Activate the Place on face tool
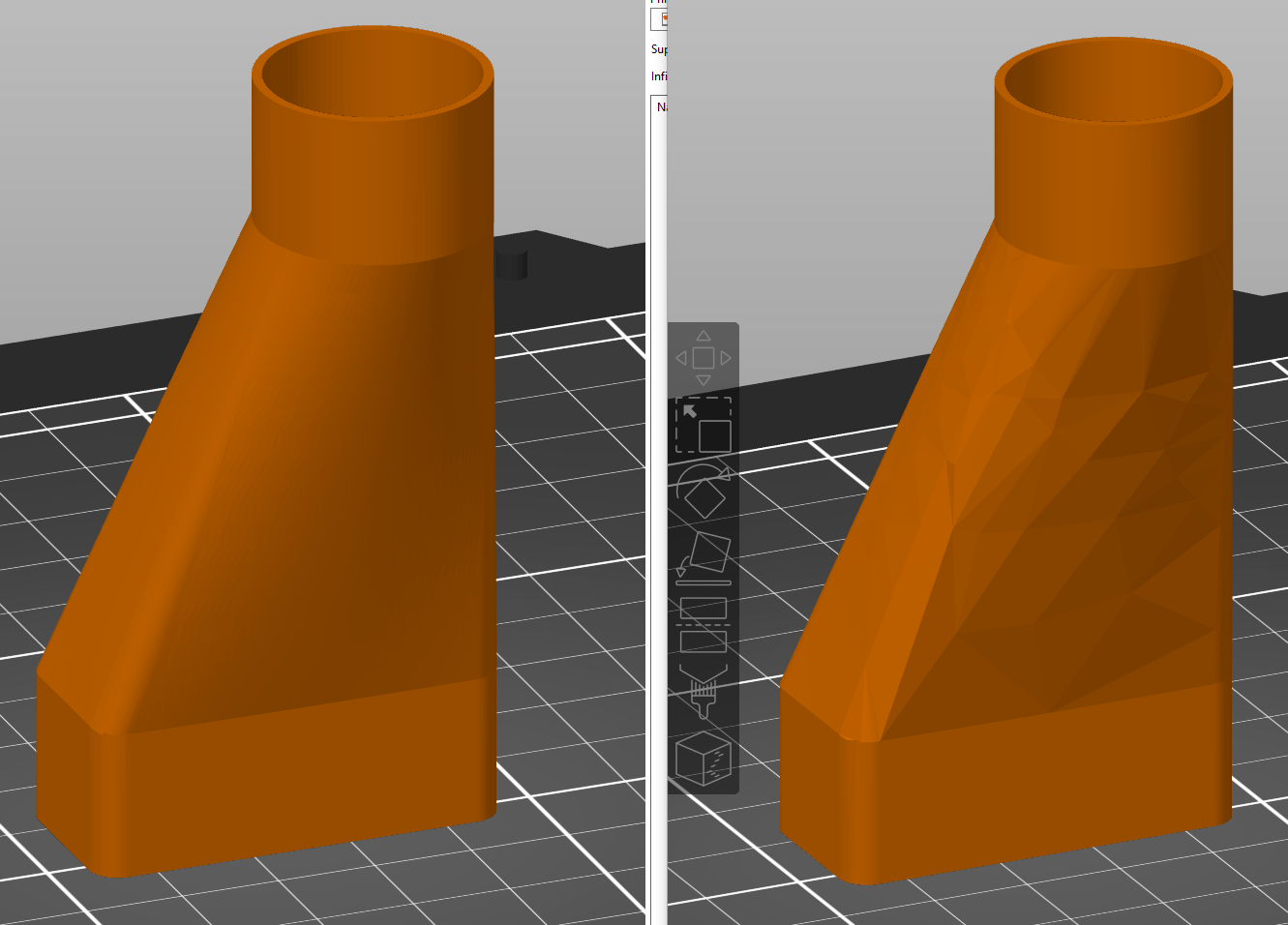Viewport: 1288px width, 925px height. 704,558
